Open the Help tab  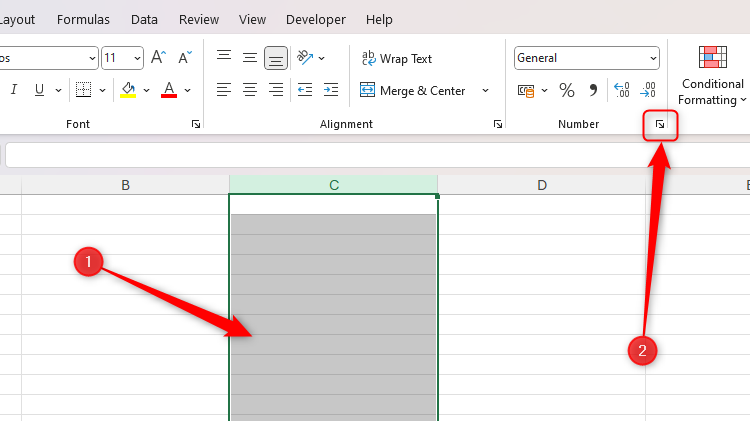coord(379,20)
